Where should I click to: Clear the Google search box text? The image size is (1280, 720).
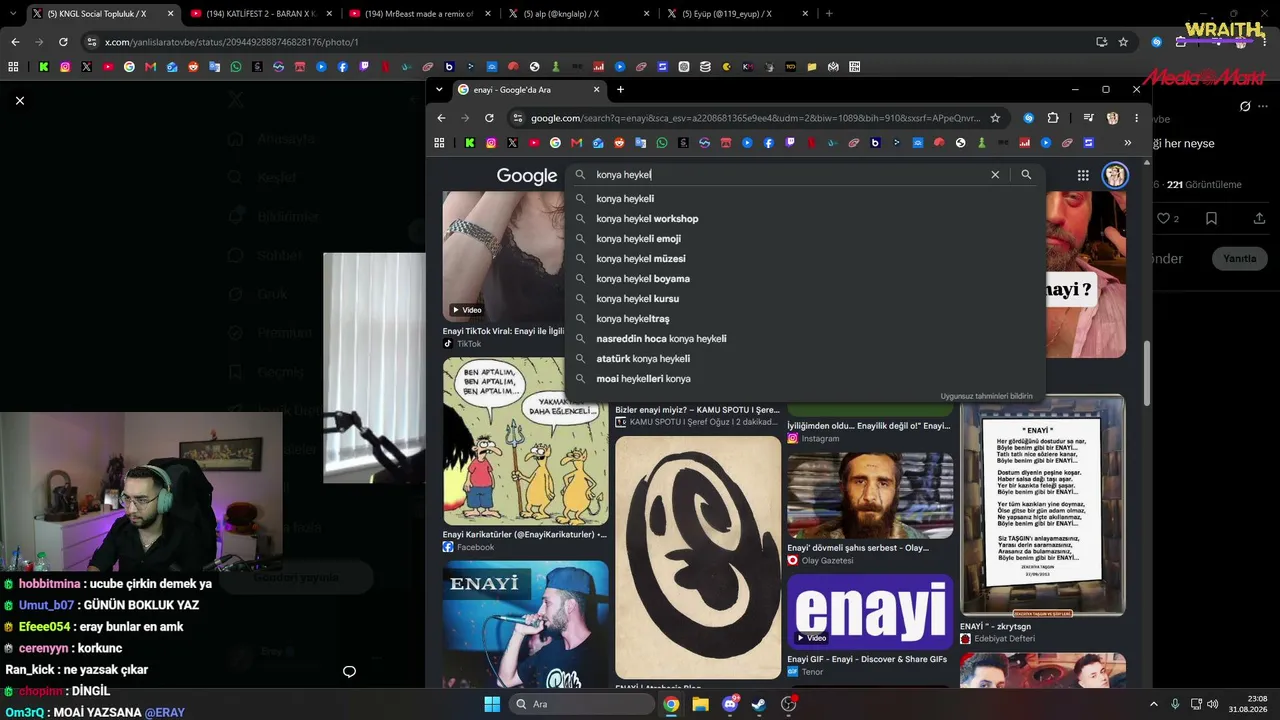pyautogui.click(x=995, y=175)
